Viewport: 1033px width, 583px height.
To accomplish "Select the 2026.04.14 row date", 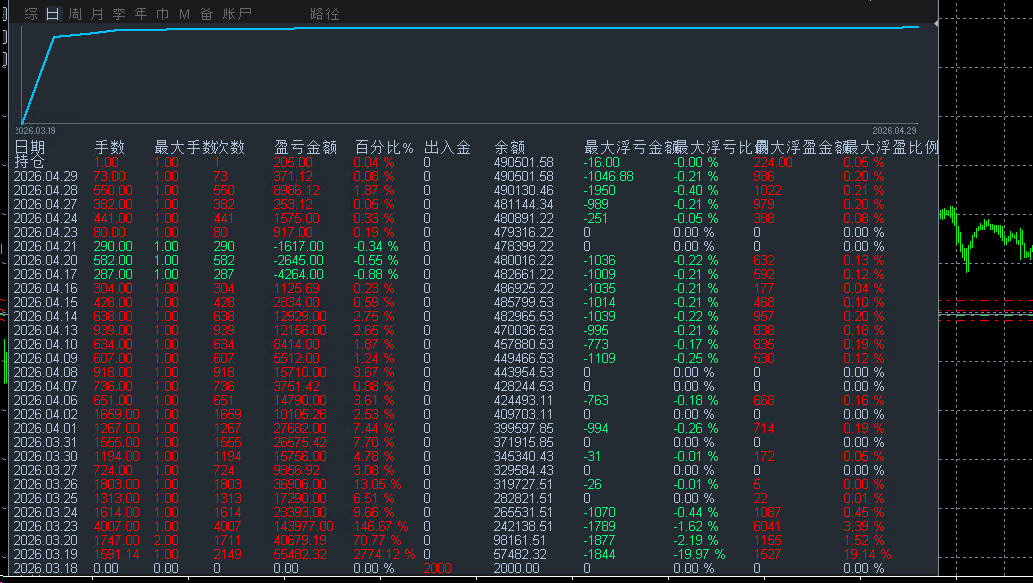I will point(45,316).
